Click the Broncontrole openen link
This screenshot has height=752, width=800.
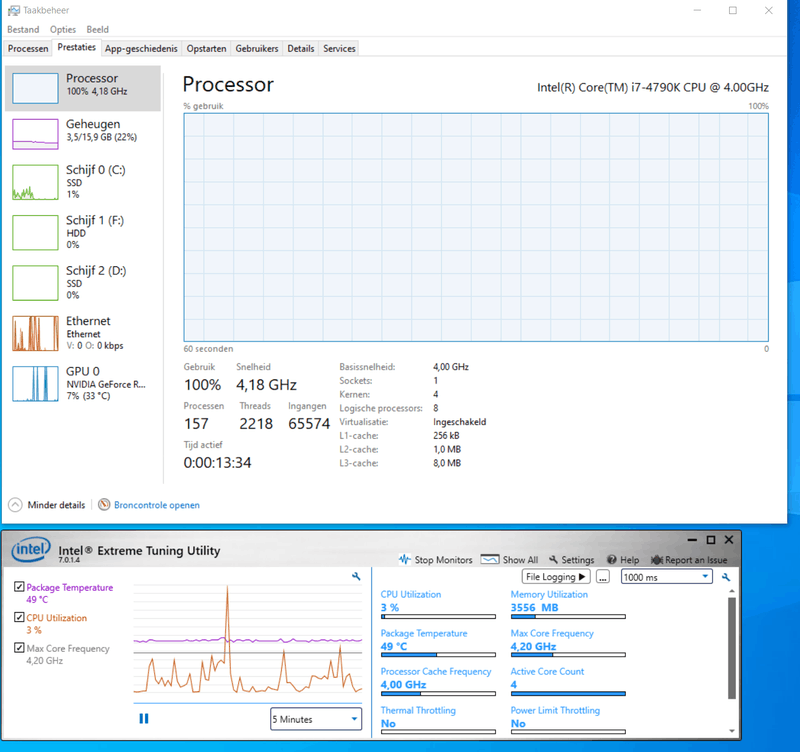[x=157, y=505]
